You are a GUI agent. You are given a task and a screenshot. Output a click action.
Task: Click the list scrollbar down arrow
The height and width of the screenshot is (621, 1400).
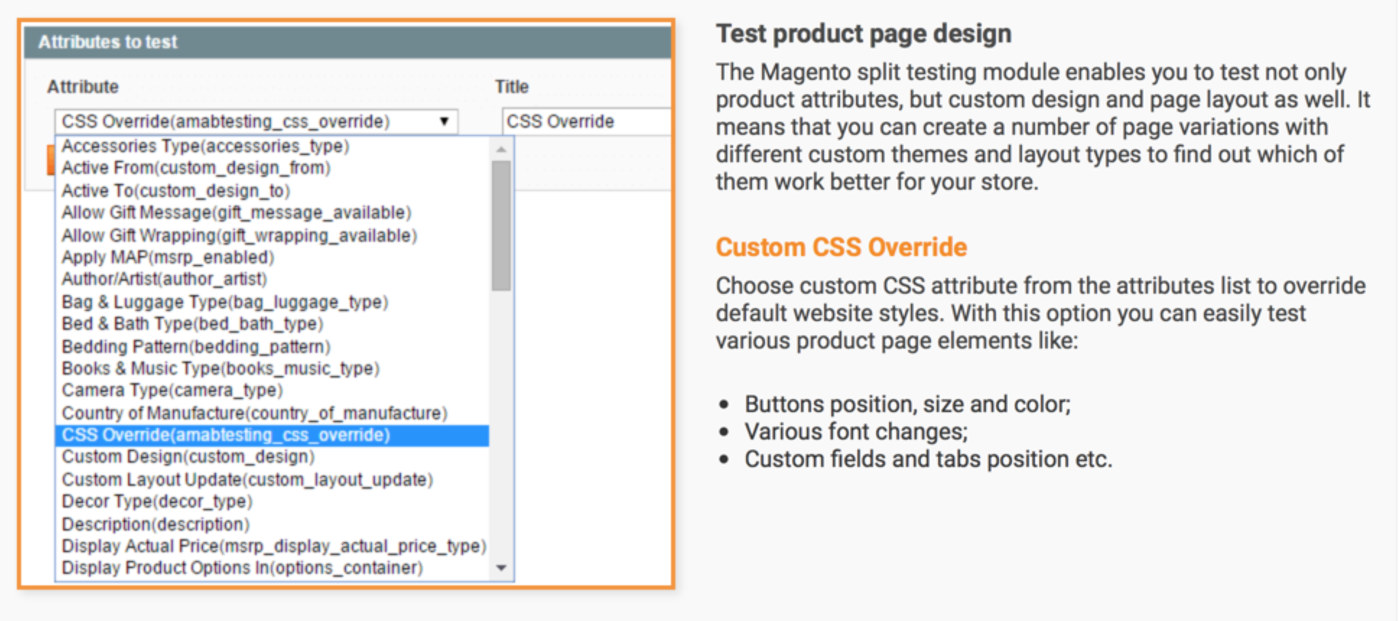(502, 569)
